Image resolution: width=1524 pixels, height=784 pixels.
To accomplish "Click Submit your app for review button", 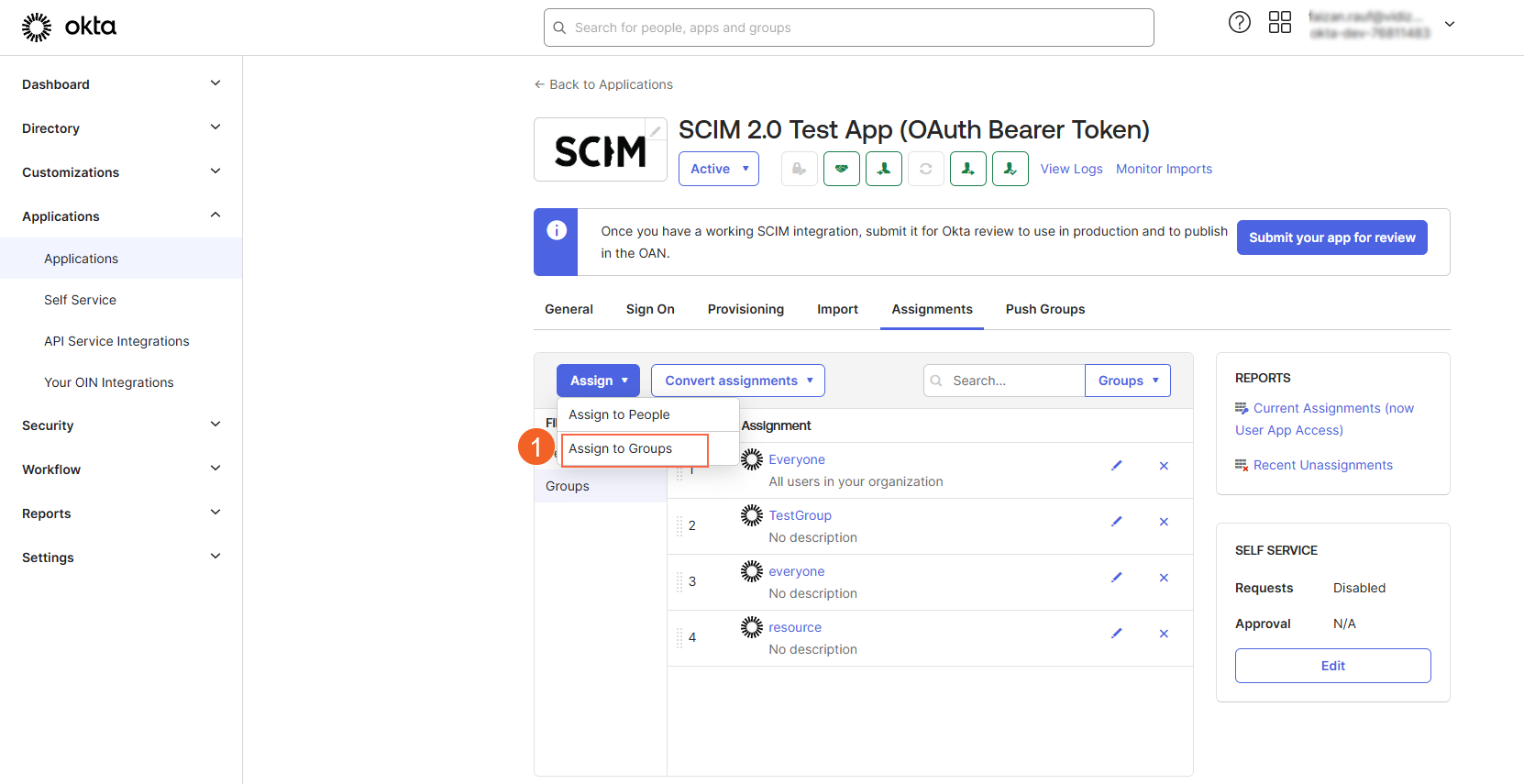I will point(1331,237).
